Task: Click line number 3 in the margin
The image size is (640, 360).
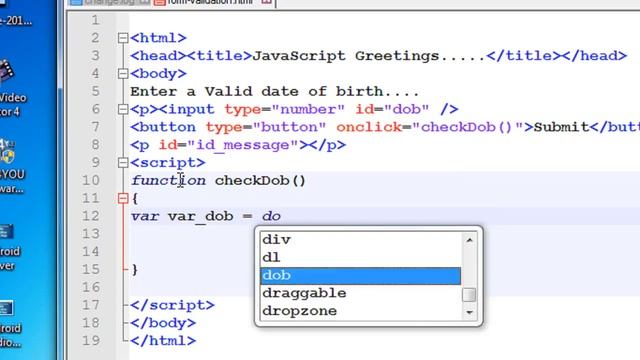Action: click(96, 56)
